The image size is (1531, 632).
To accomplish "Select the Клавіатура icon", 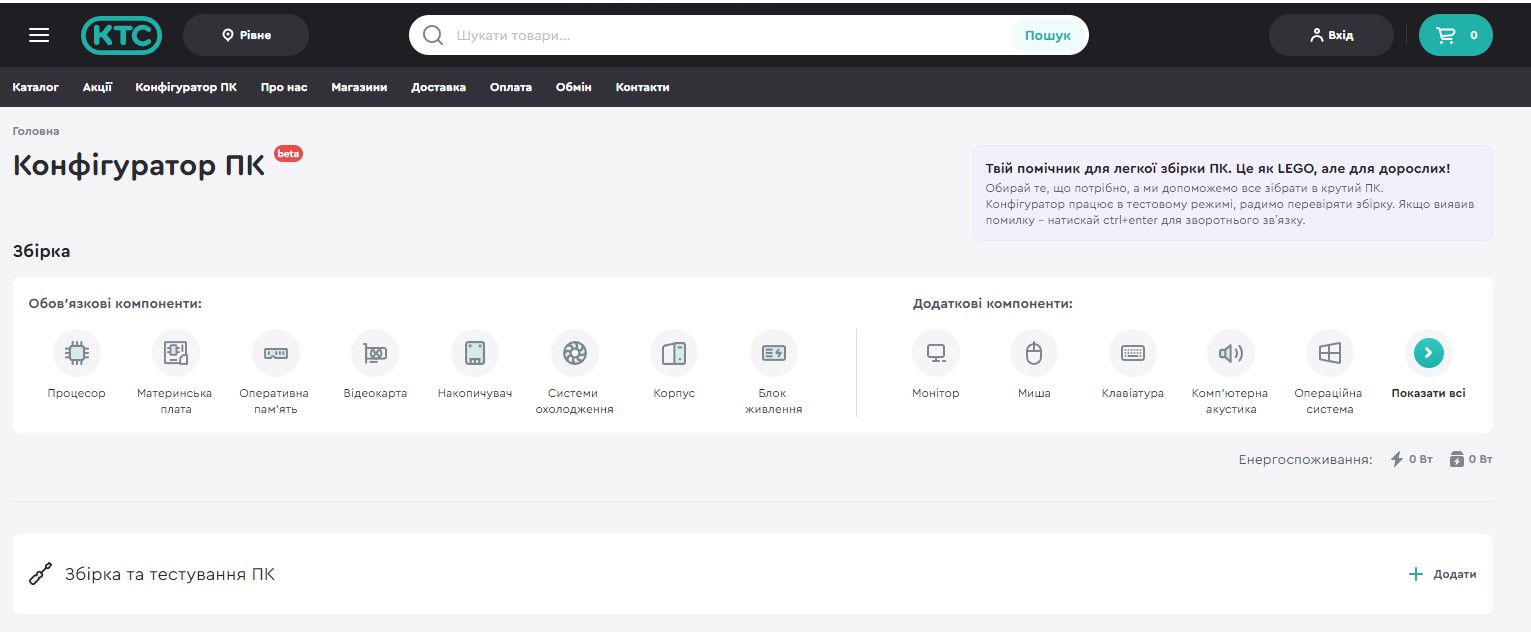I will pyautogui.click(x=1133, y=353).
